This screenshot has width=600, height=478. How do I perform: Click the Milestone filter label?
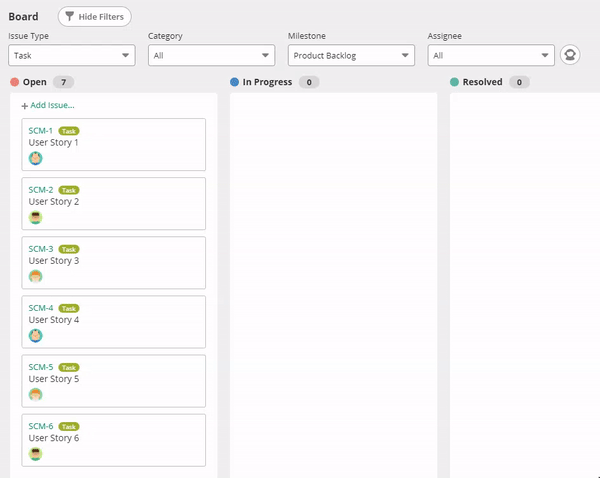click(x=307, y=36)
